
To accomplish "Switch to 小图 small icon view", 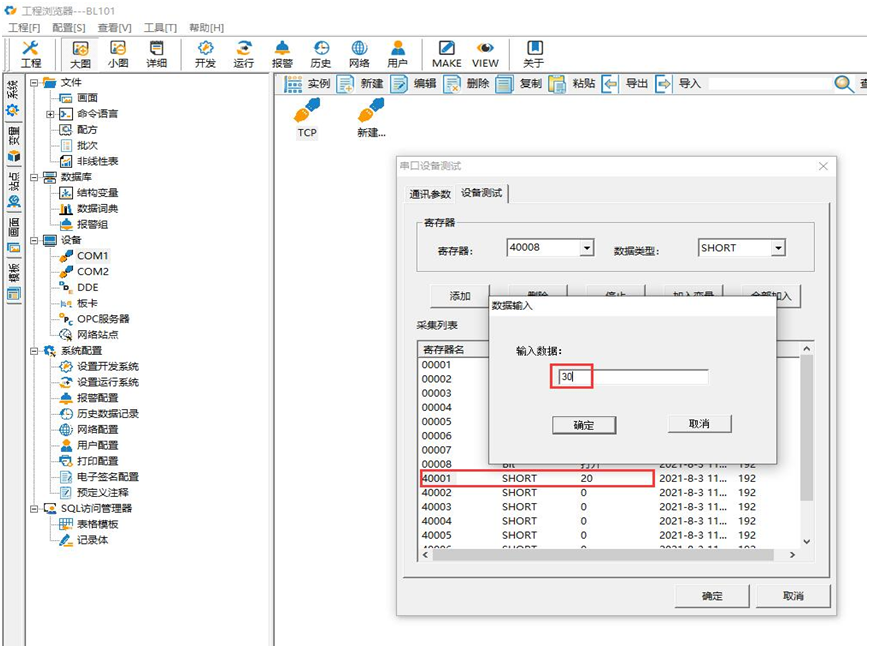I will tap(118, 54).
